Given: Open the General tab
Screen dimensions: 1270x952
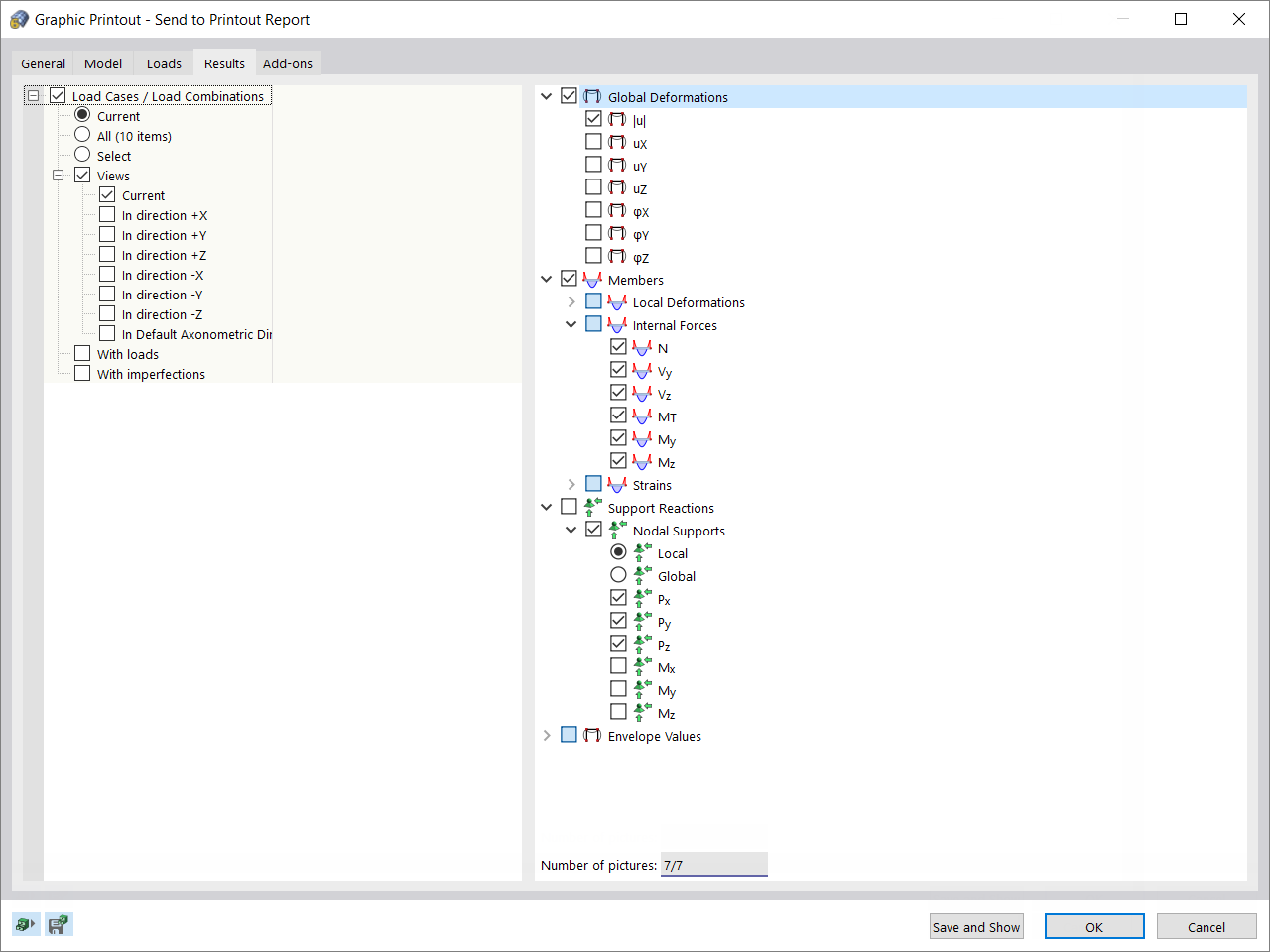Looking at the screenshot, I should coord(44,63).
